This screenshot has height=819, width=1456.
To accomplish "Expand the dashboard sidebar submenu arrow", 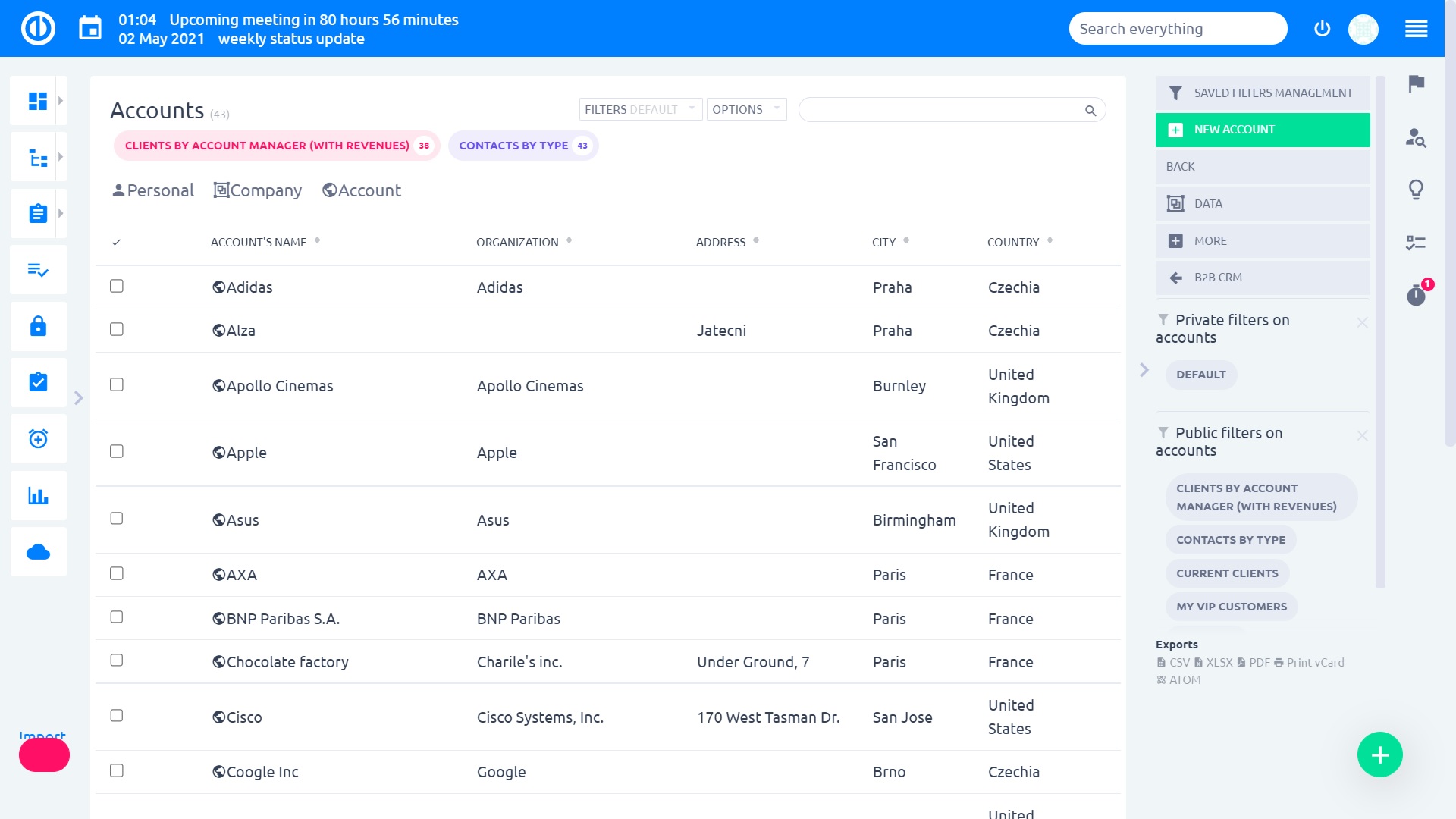I will [61, 100].
